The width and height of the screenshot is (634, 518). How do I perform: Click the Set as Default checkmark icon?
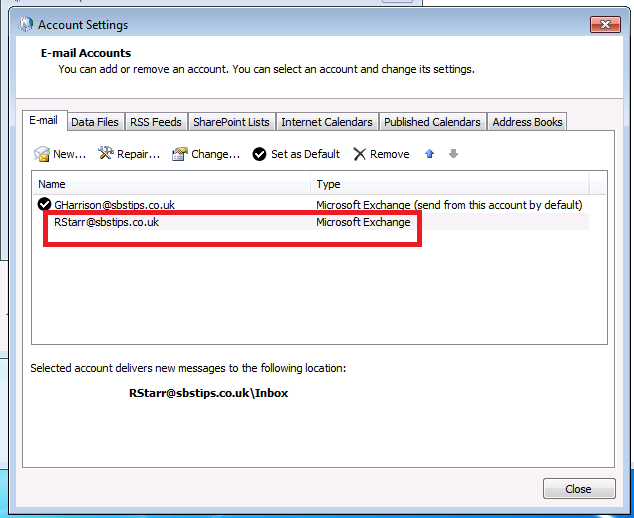click(x=259, y=154)
